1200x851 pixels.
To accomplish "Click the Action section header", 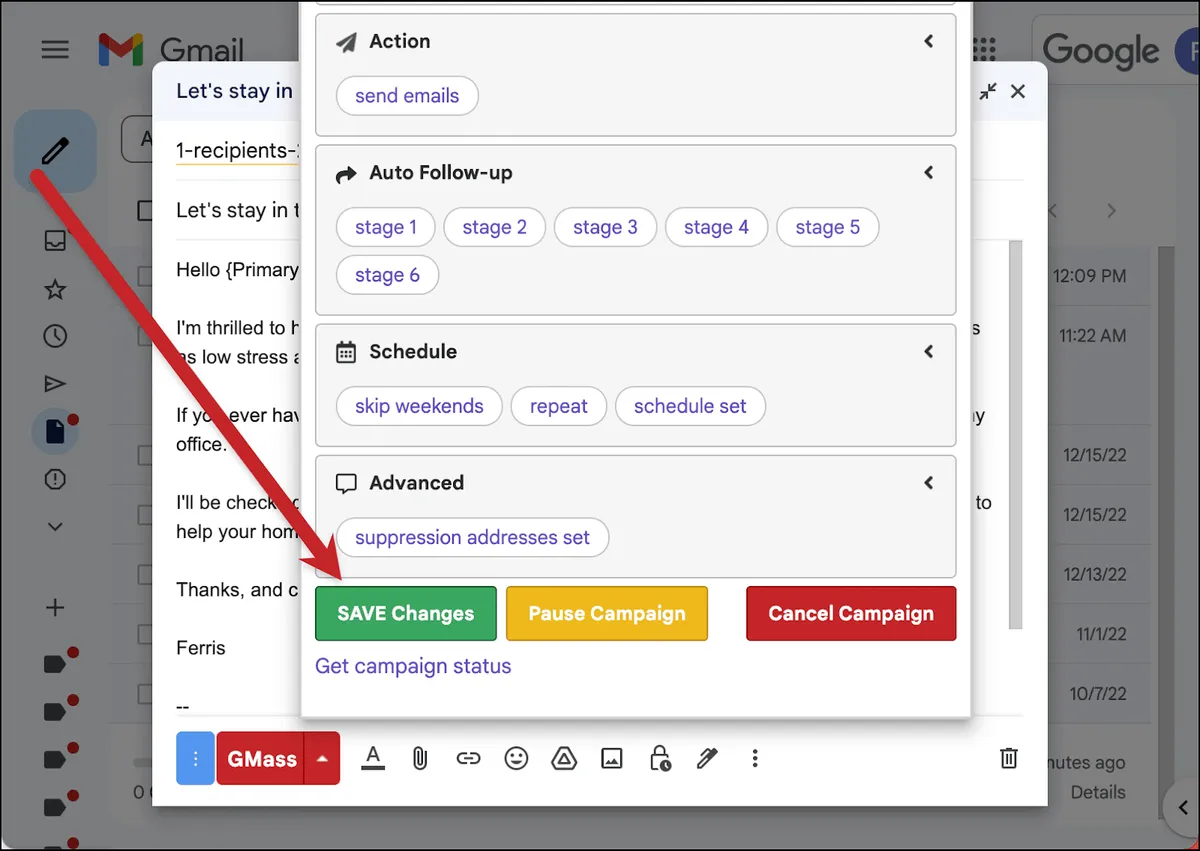I will tap(400, 41).
